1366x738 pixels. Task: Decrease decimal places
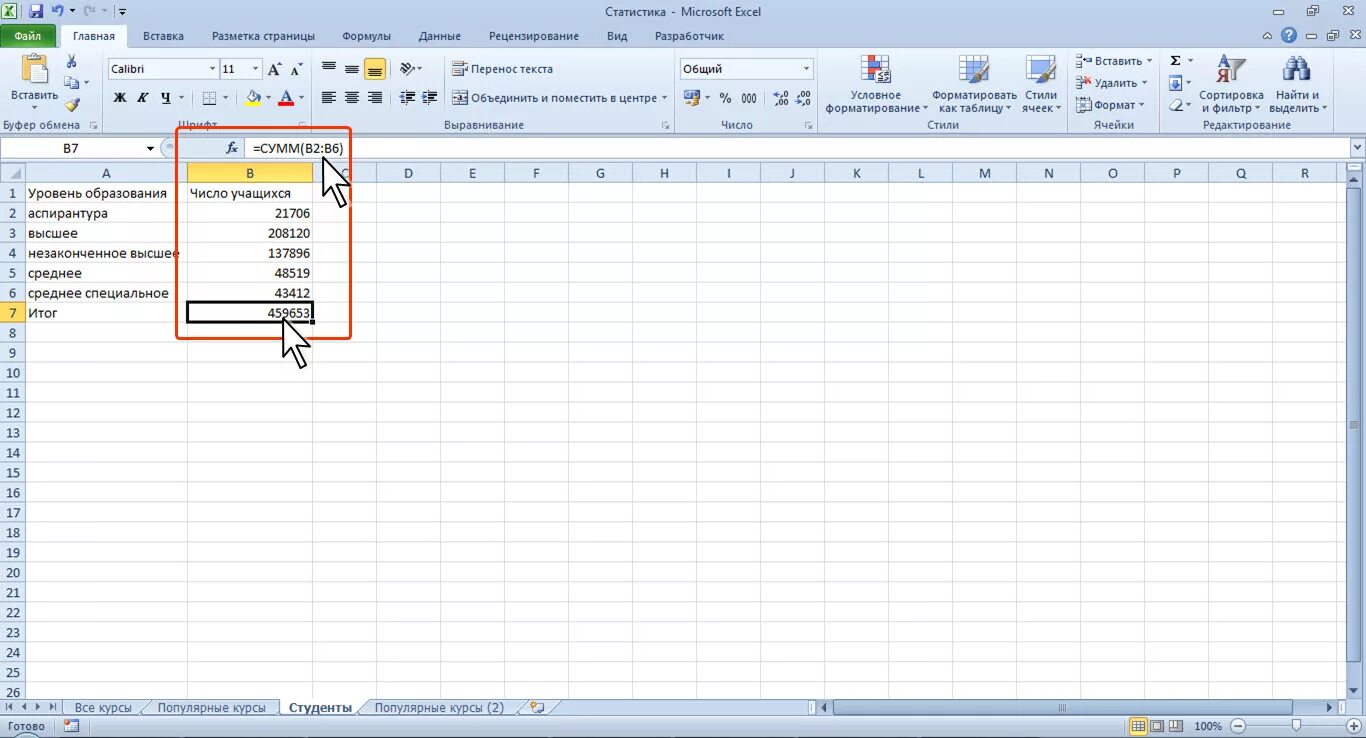pyautogui.click(x=803, y=98)
